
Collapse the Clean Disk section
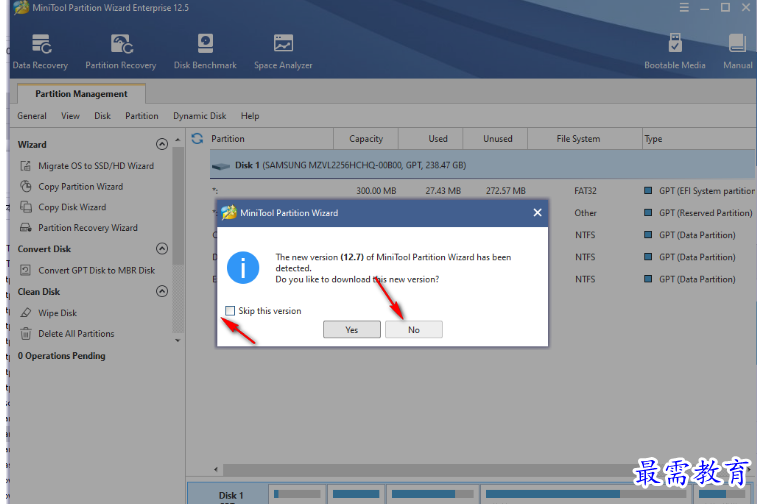pyautogui.click(x=162, y=291)
